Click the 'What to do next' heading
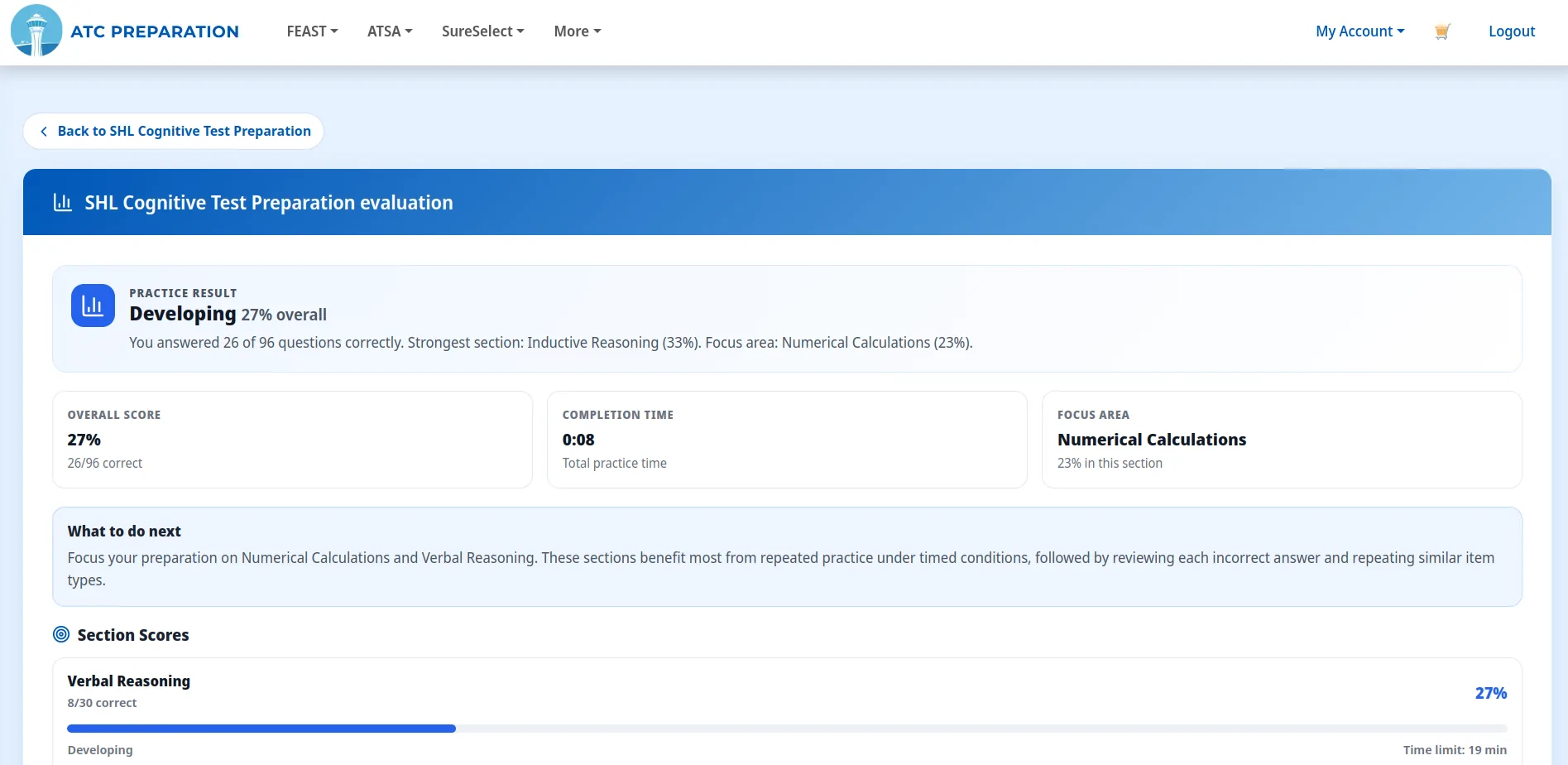1568x765 pixels. (x=124, y=532)
